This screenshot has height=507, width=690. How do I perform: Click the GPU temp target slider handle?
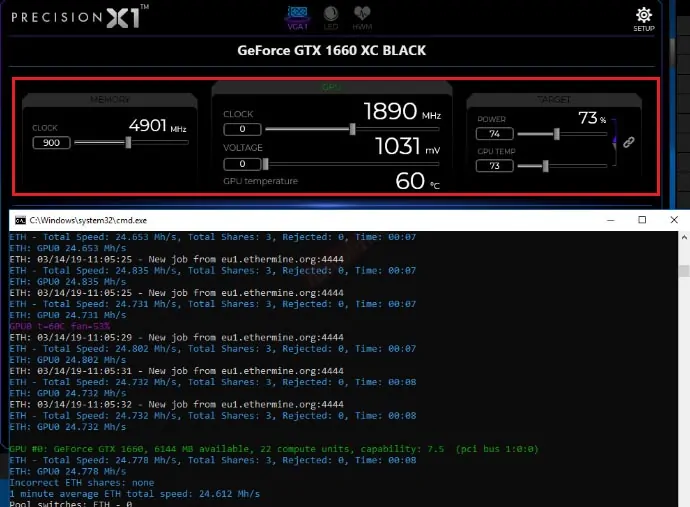[x=546, y=165]
